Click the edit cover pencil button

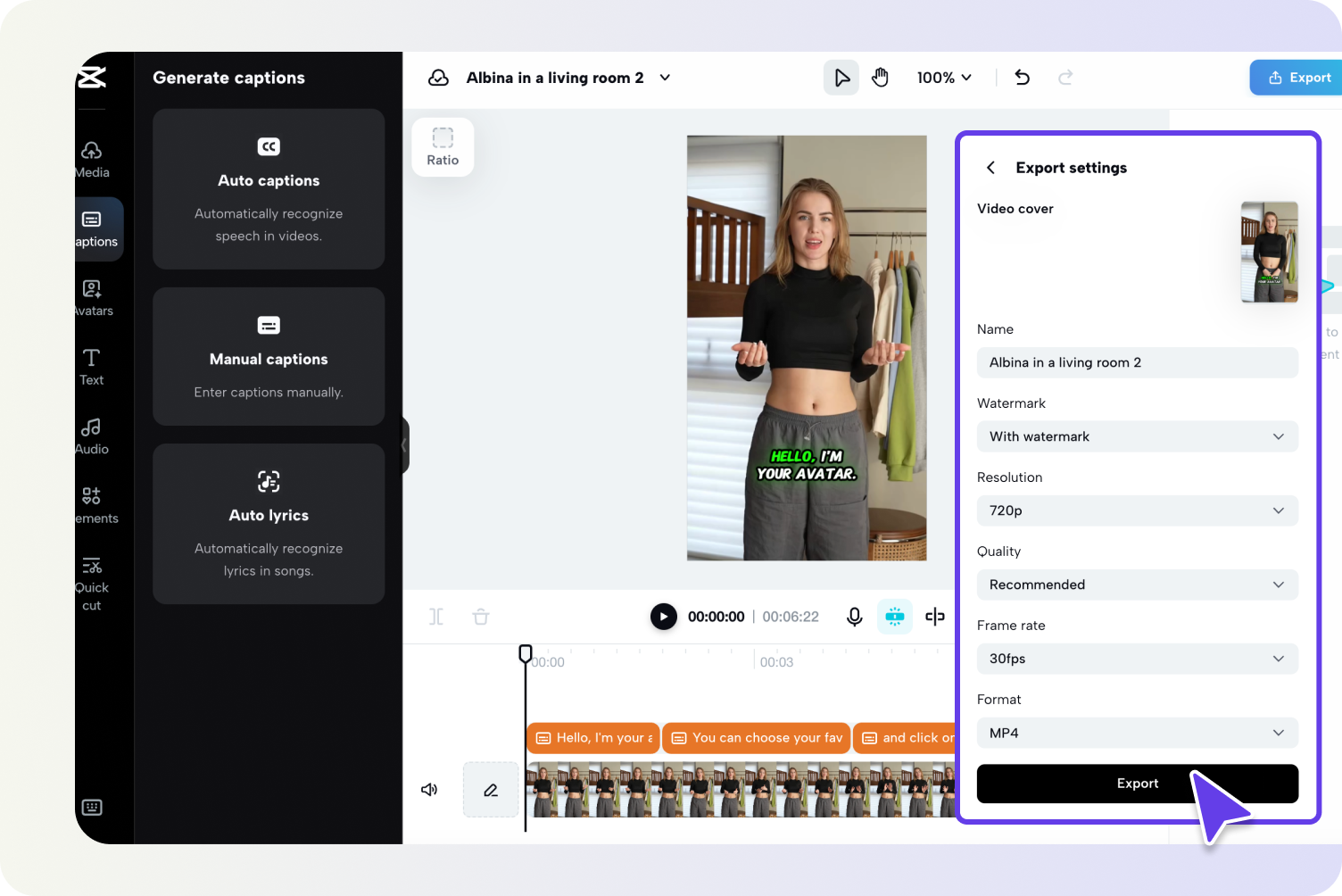[491, 790]
